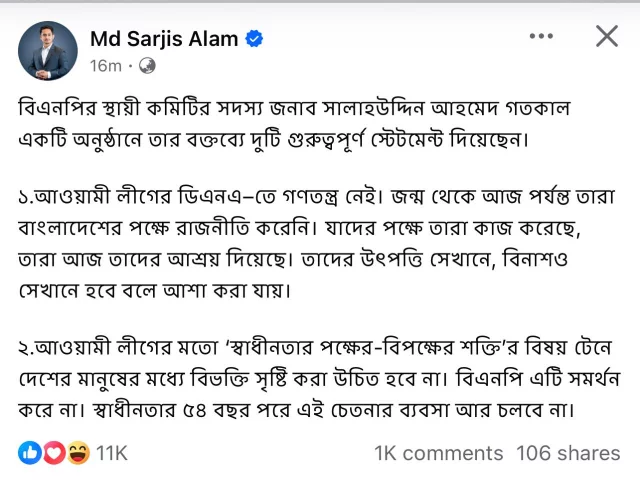640x483 pixels.
Task: View the 11K reactions count list
Action: pos(112,453)
